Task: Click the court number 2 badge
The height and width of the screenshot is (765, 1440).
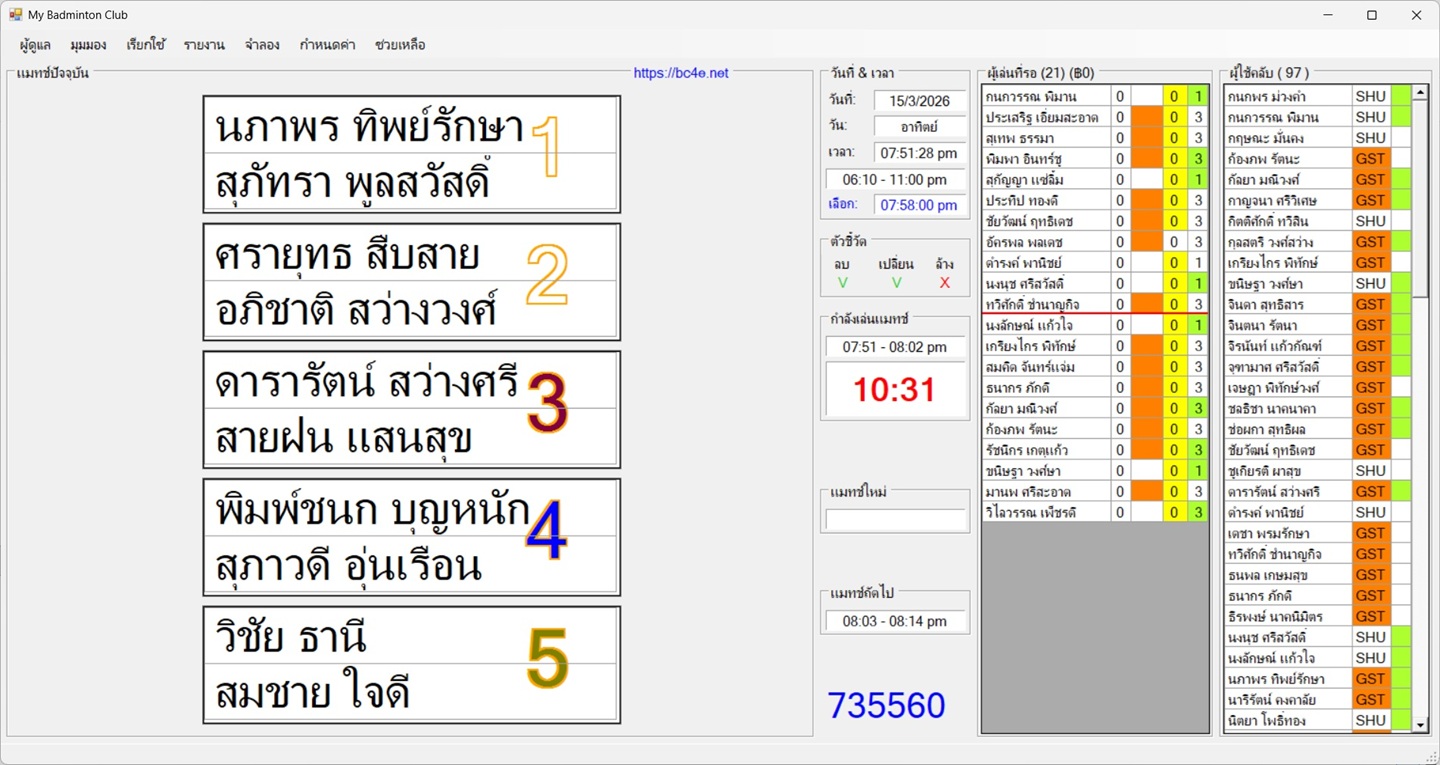Action: pos(546,275)
